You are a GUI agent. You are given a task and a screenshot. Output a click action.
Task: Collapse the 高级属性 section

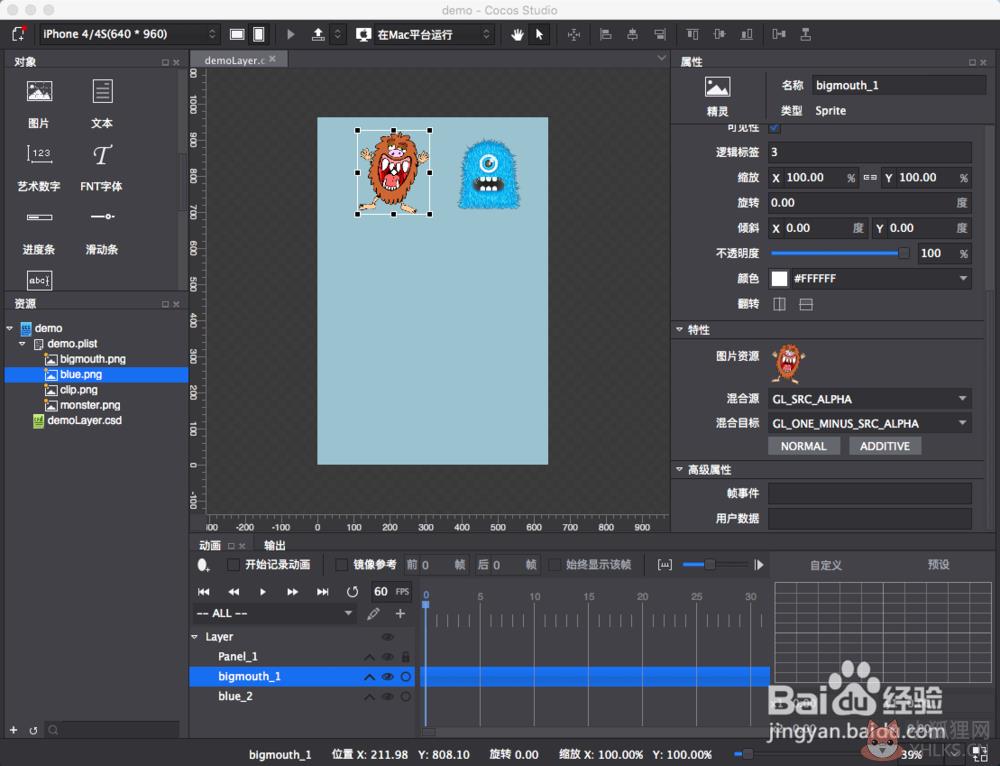[679, 469]
